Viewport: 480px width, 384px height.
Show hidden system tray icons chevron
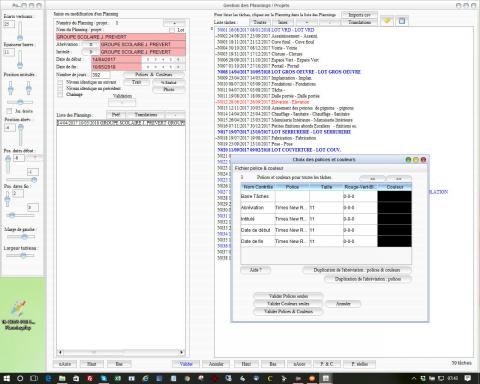[x=414, y=378]
